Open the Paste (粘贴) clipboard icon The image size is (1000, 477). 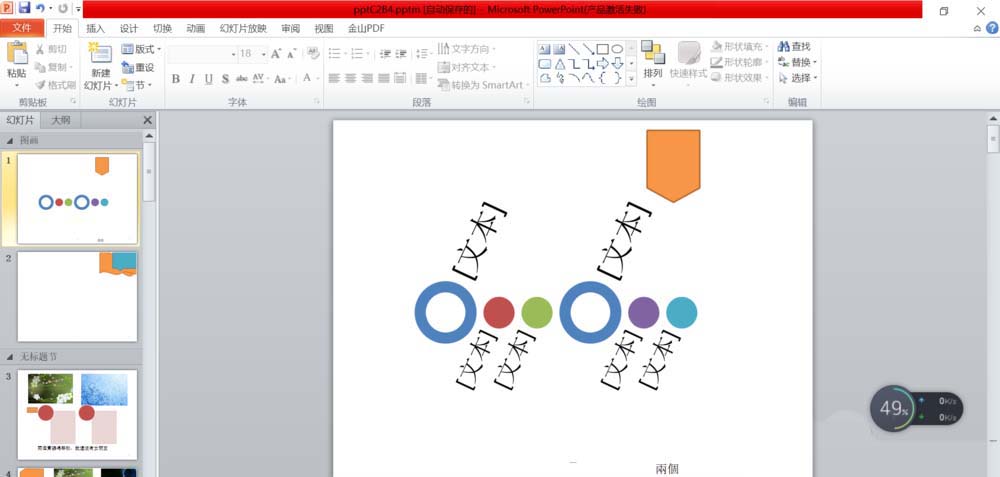[17, 53]
